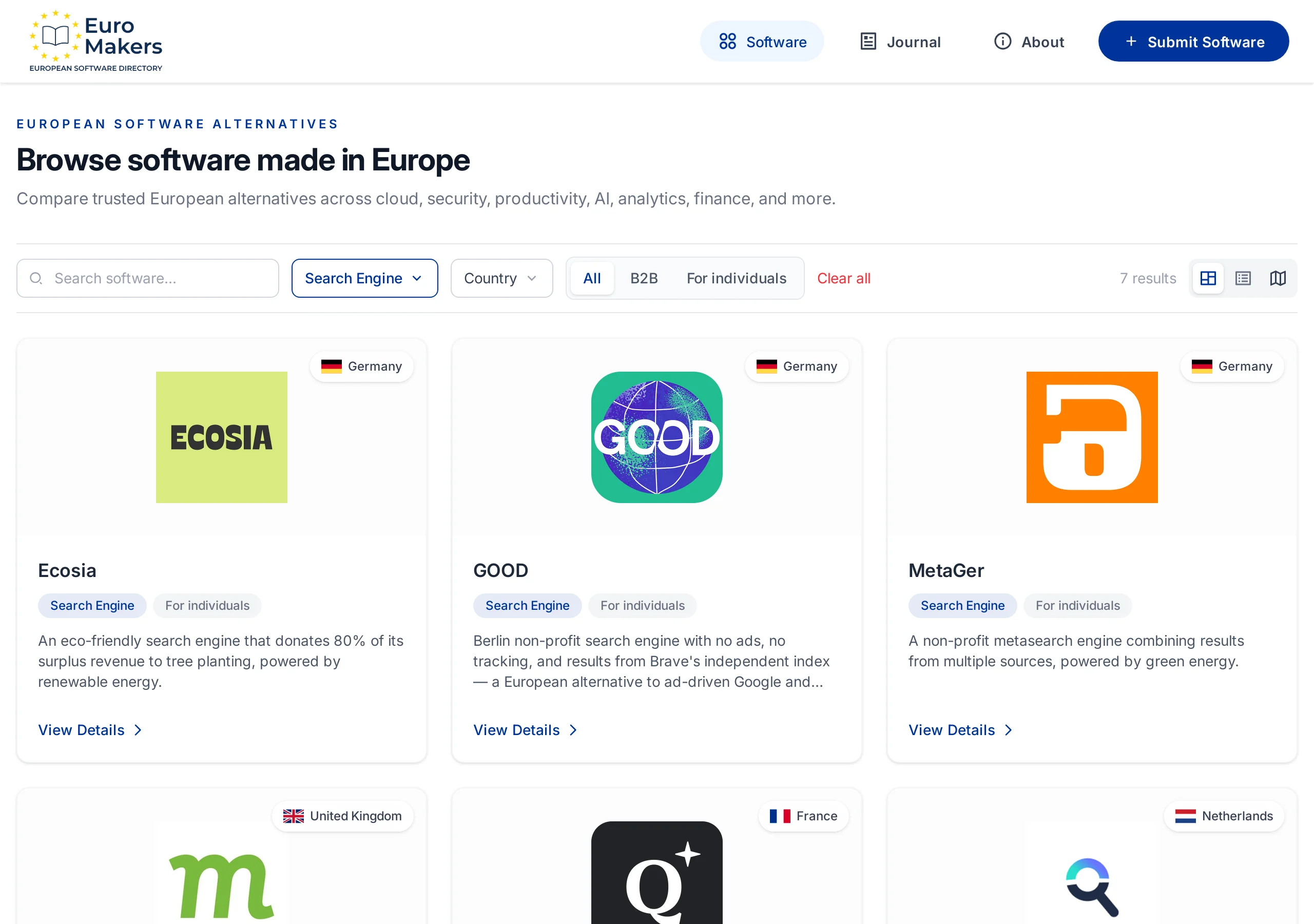The width and height of the screenshot is (1314, 924).
Task: Open the Search Engine category dropdown
Action: pos(364,278)
